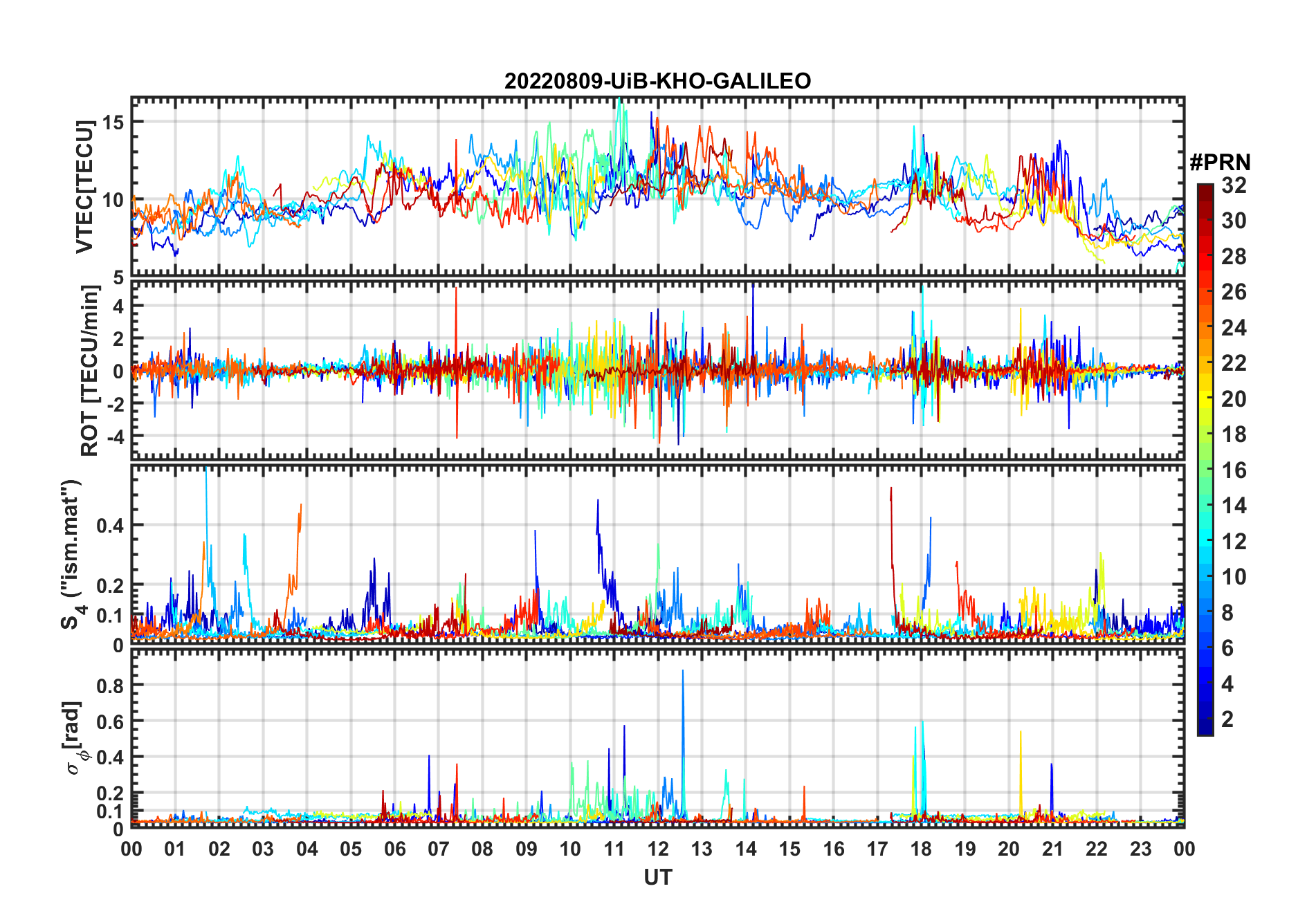Click the 12 hour tick label
Image resolution: width=1316 pixels, height=920 pixels.
click(658, 849)
